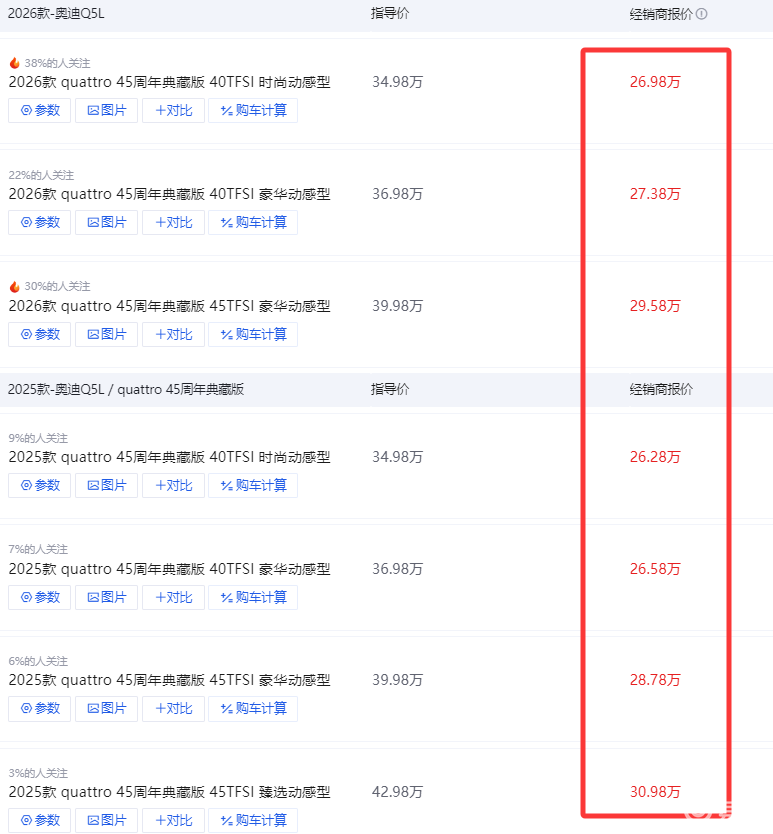Click the info icon beside 经销商报价 header
773x834 pixels.
tap(702, 14)
